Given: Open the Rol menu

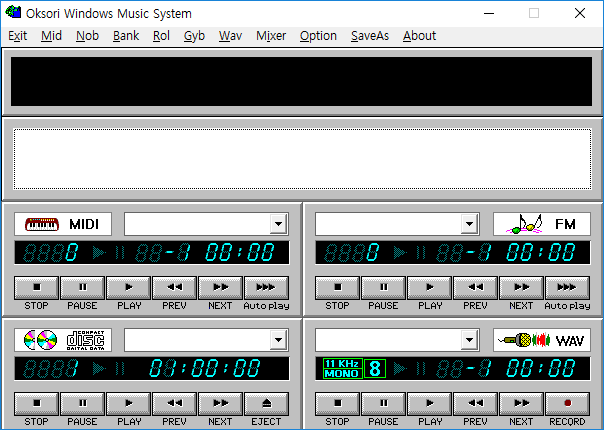Looking at the screenshot, I should click(x=161, y=36).
